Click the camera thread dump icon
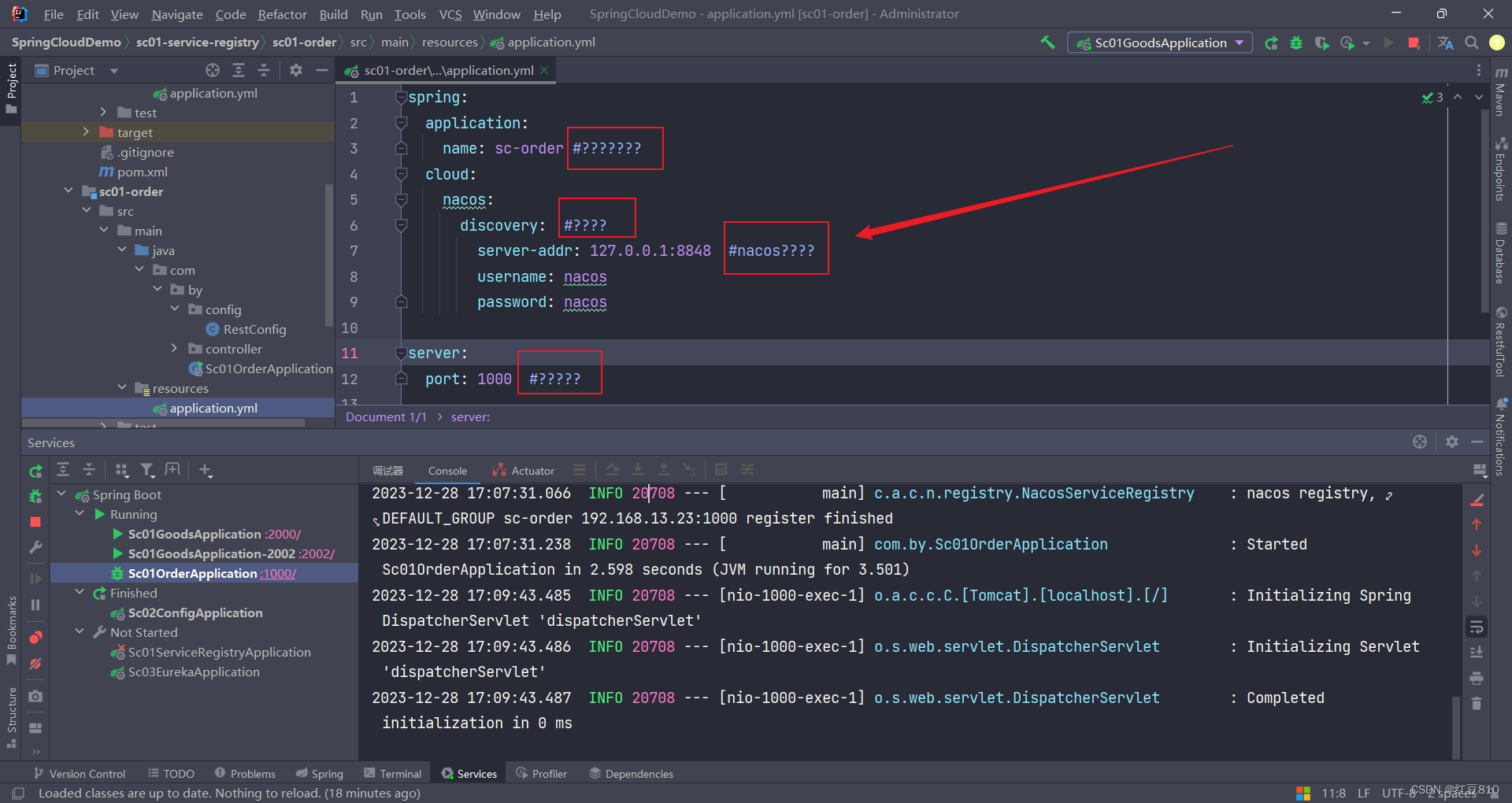The width and height of the screenshot is (1512, 803). (35, 697)
